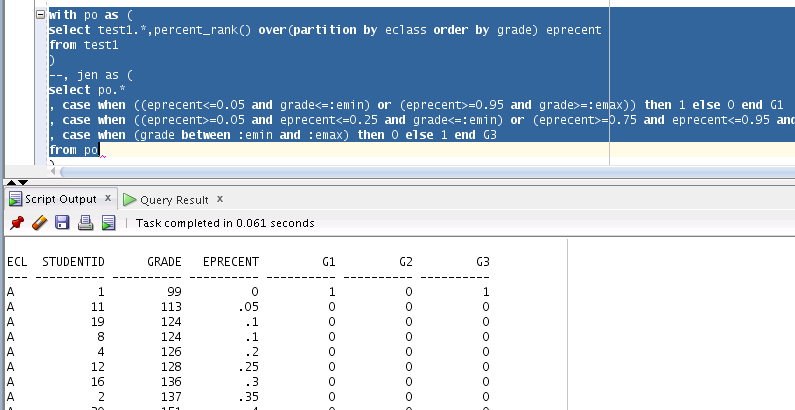Click eprecent value .05 in output
795x410 pixels.
(248, 307)
